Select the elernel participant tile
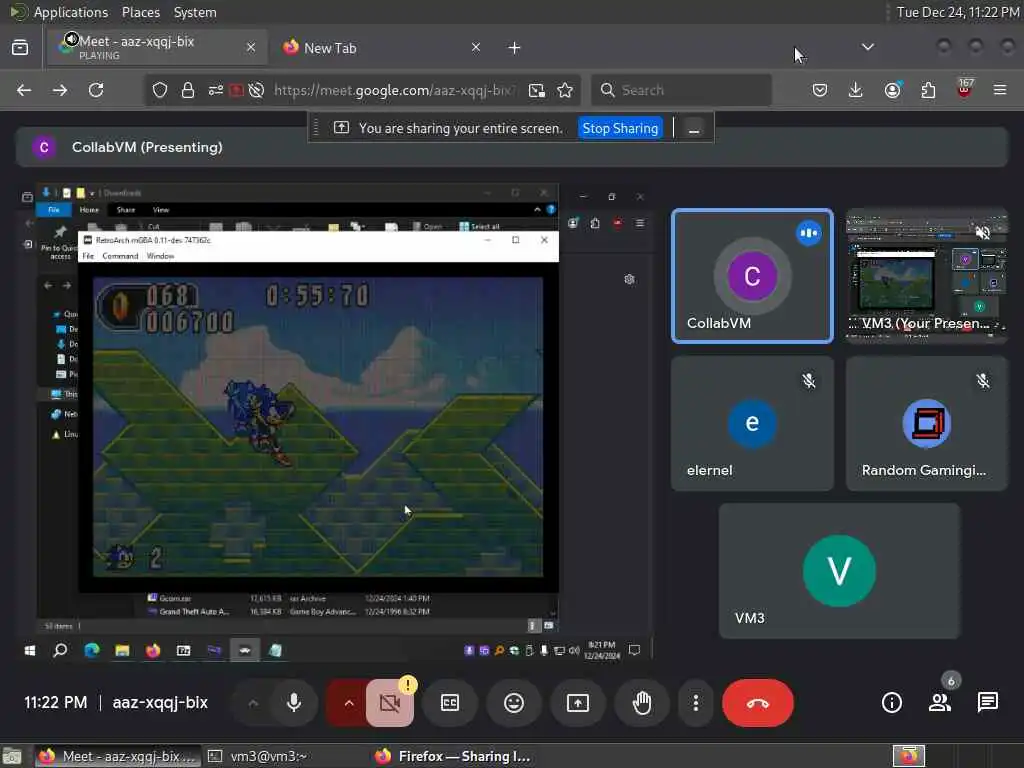Image resolution: width=1024 pixels, height=768 pixels. 752,423
